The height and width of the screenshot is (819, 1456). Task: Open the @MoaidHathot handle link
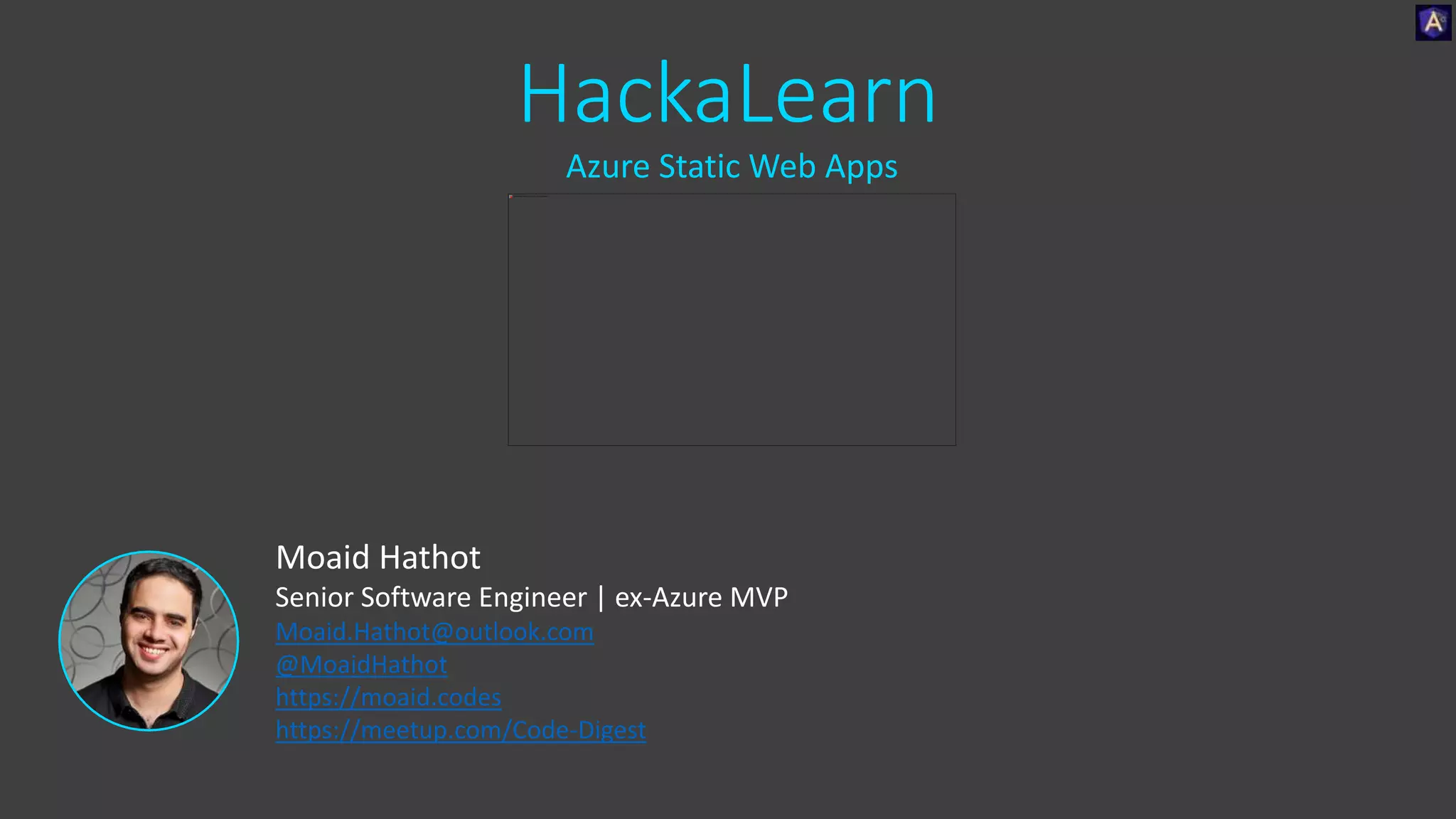361,664
